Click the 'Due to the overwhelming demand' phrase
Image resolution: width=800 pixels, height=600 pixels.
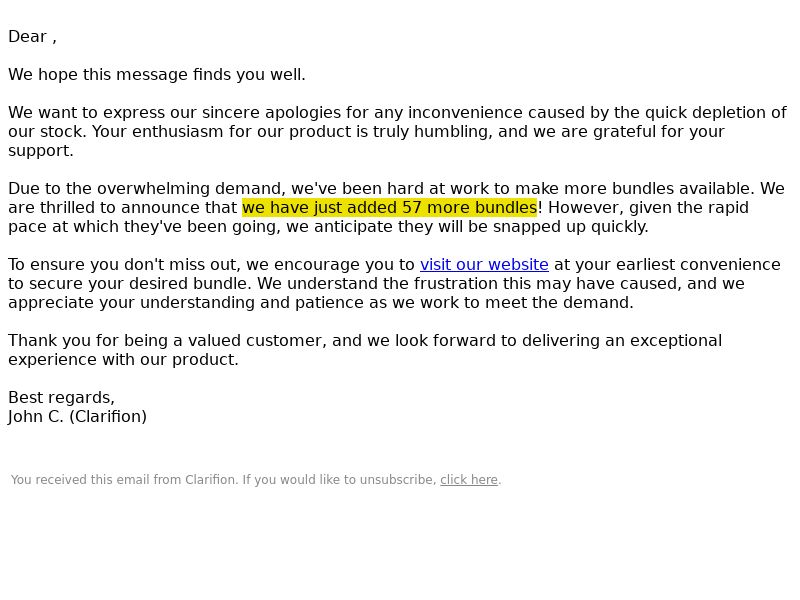147,189
